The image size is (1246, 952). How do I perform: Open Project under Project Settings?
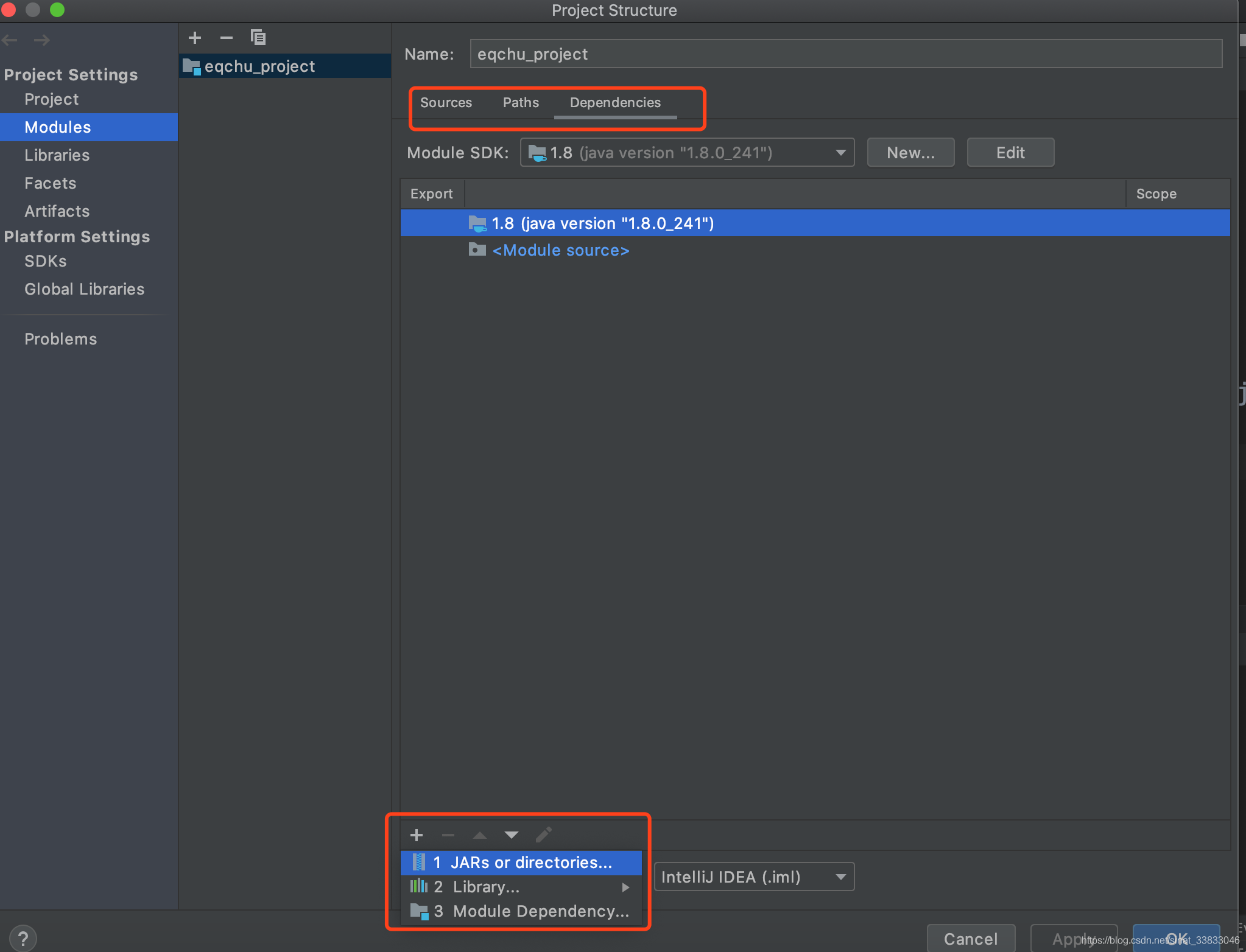tap(51, 99)
